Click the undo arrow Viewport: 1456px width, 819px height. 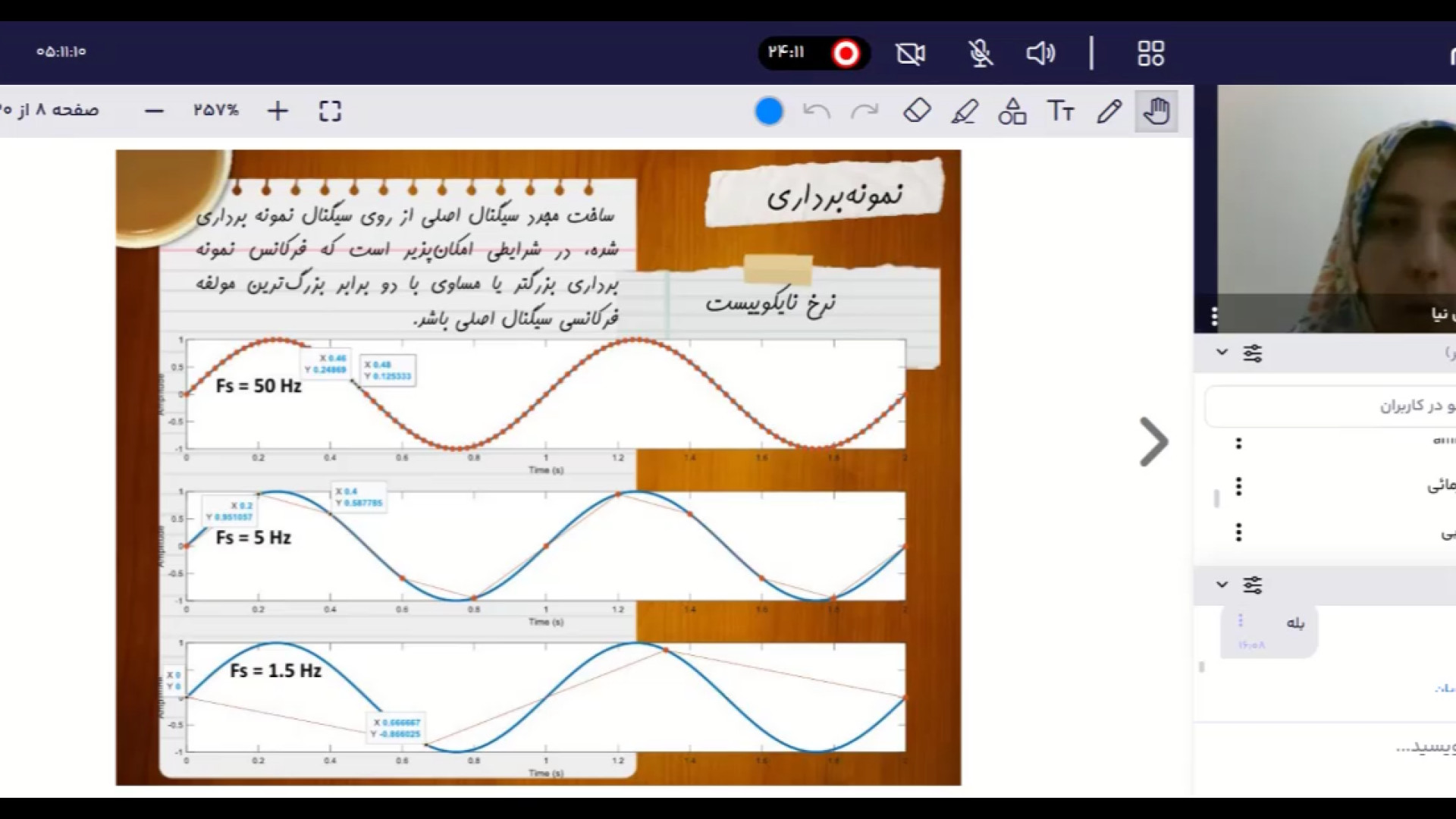(x=816, y=111)
